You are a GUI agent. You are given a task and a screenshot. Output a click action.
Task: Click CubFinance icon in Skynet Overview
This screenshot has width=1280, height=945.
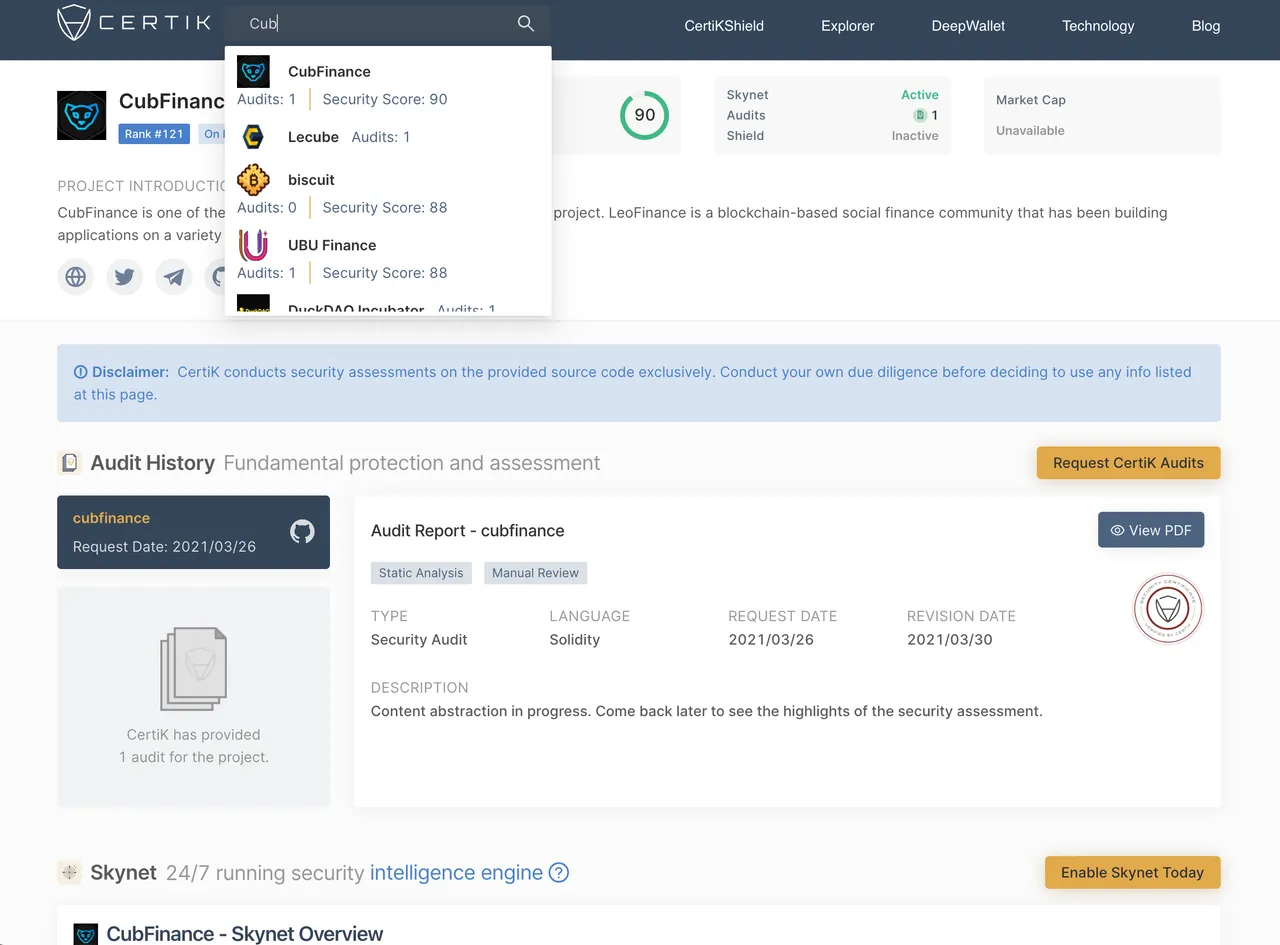(86, 934)
